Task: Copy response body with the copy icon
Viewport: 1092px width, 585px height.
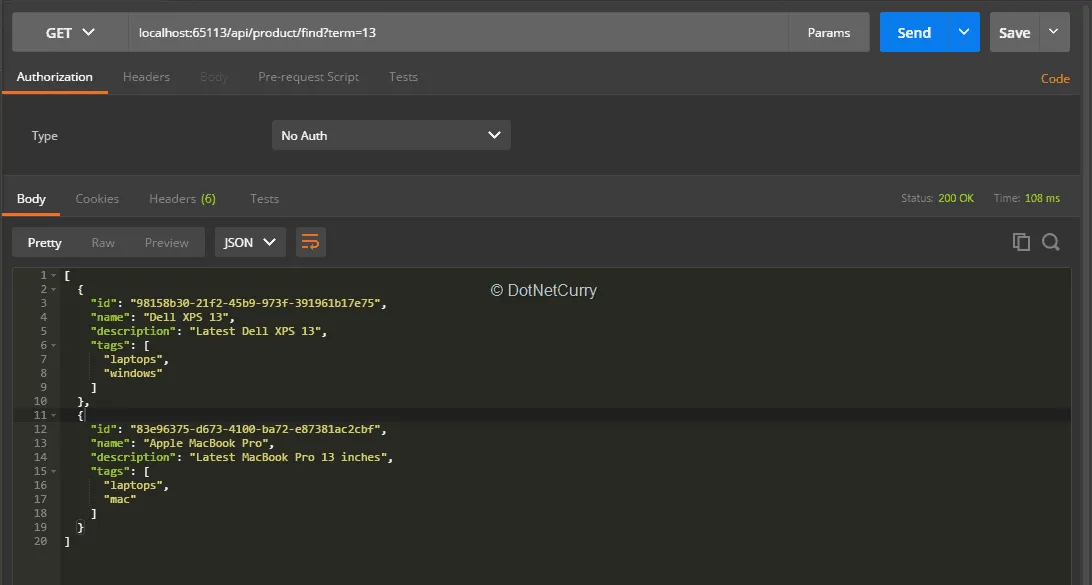Action: [x=1021, y=242]
